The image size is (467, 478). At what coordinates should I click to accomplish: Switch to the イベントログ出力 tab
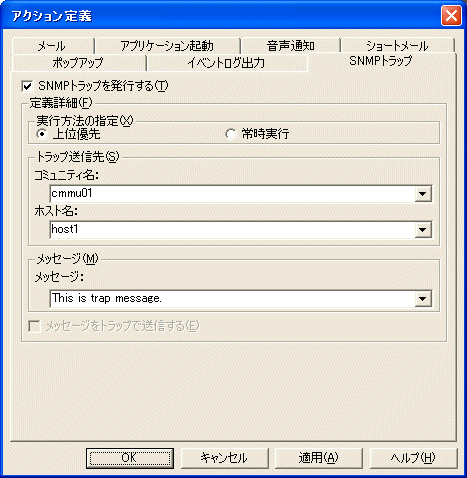click(226, 63)
